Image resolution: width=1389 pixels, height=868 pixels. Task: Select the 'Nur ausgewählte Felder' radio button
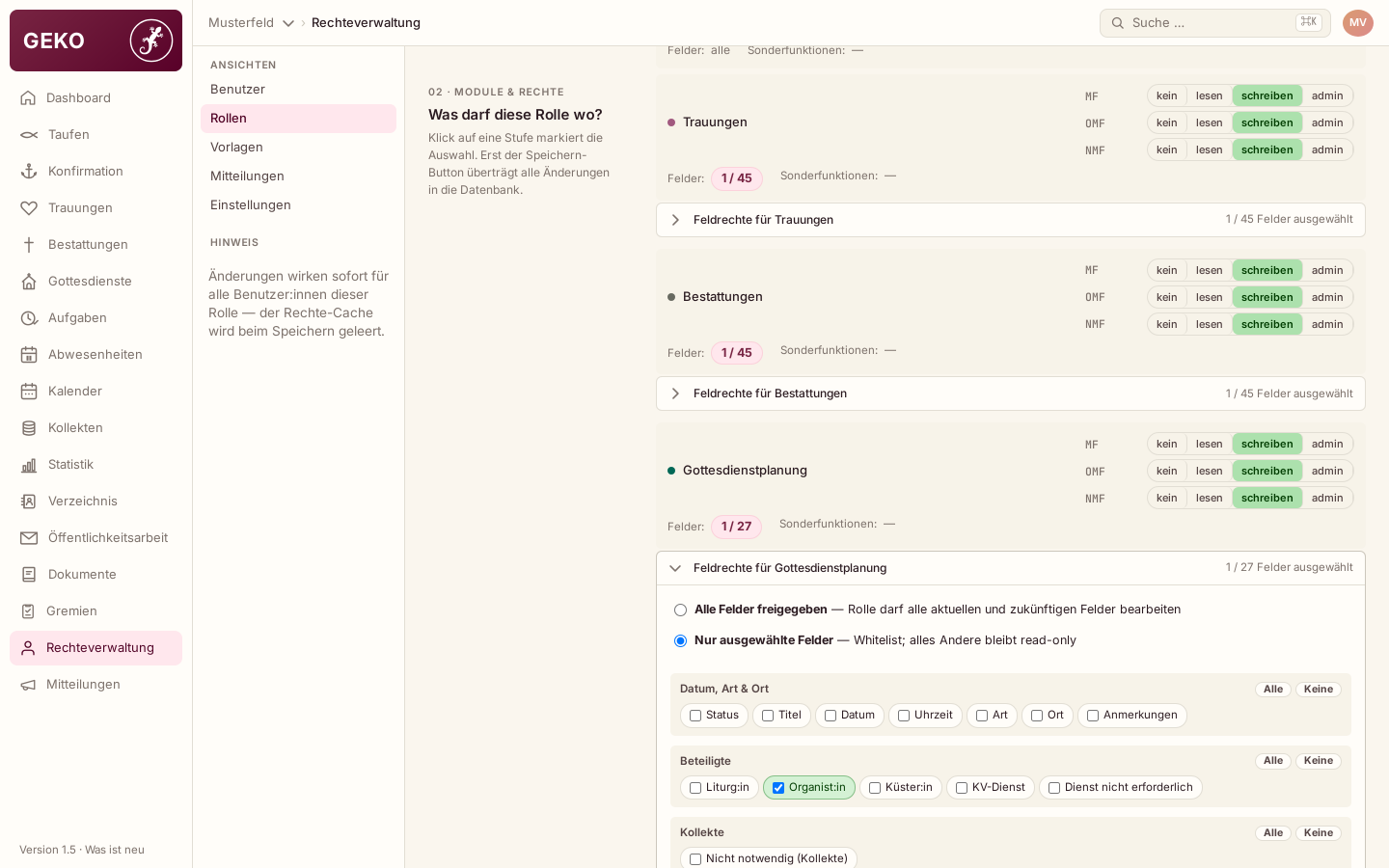tap(681, 641)
